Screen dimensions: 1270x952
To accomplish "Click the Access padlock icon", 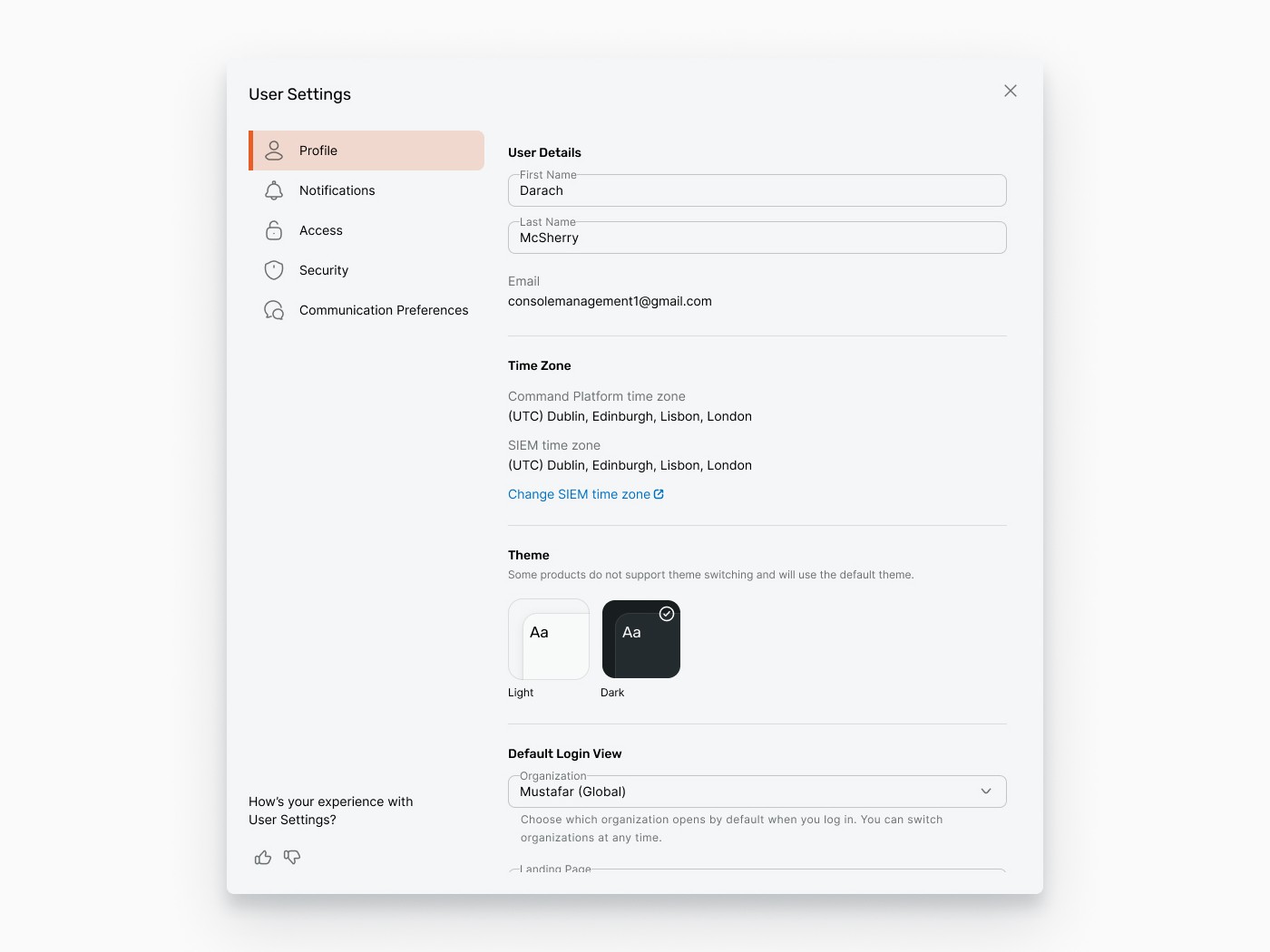I will pyautogui.click(x=274, y=230).
